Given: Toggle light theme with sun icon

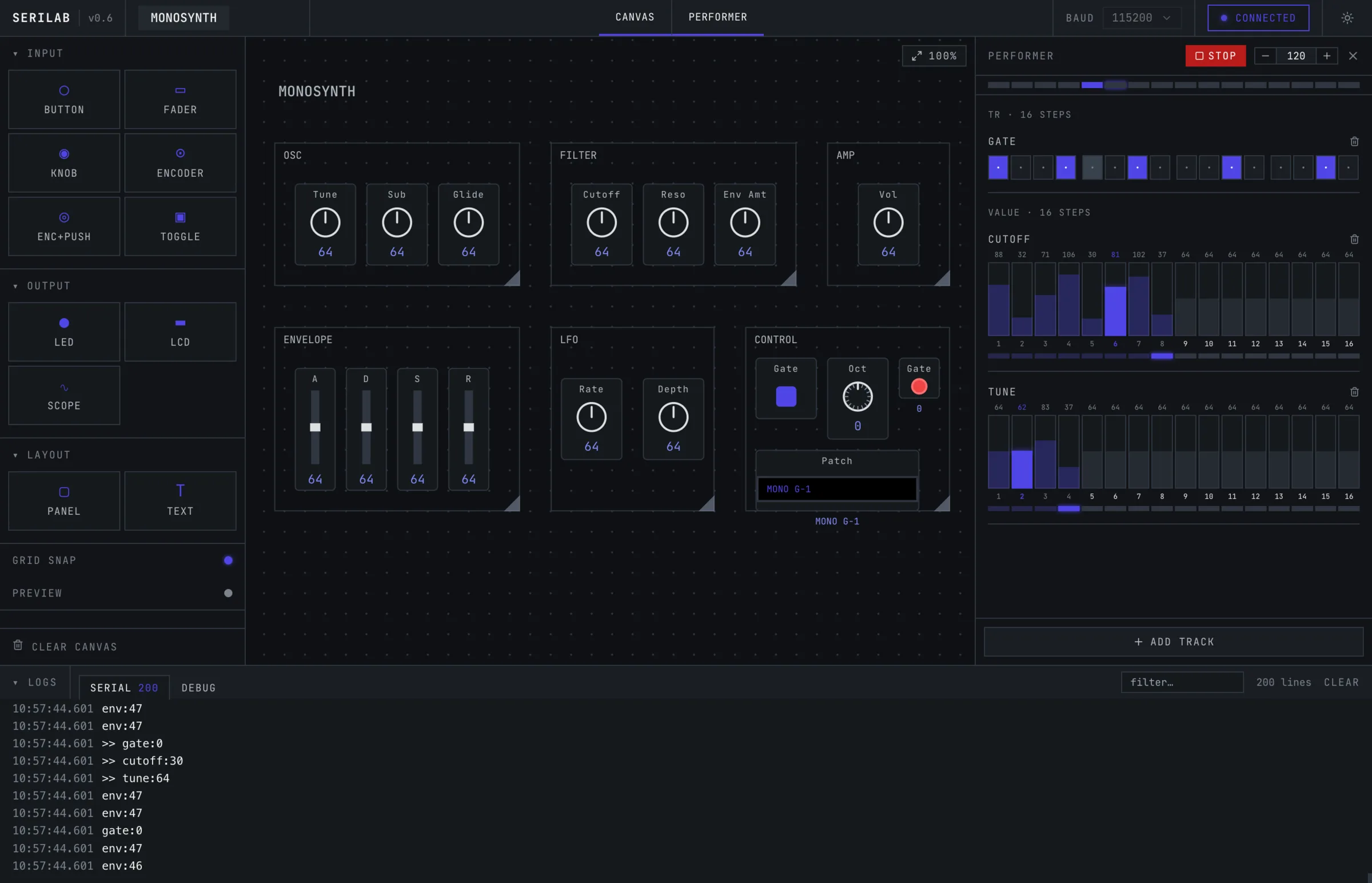Looking at the screenshot, I should coord(1347,18).
